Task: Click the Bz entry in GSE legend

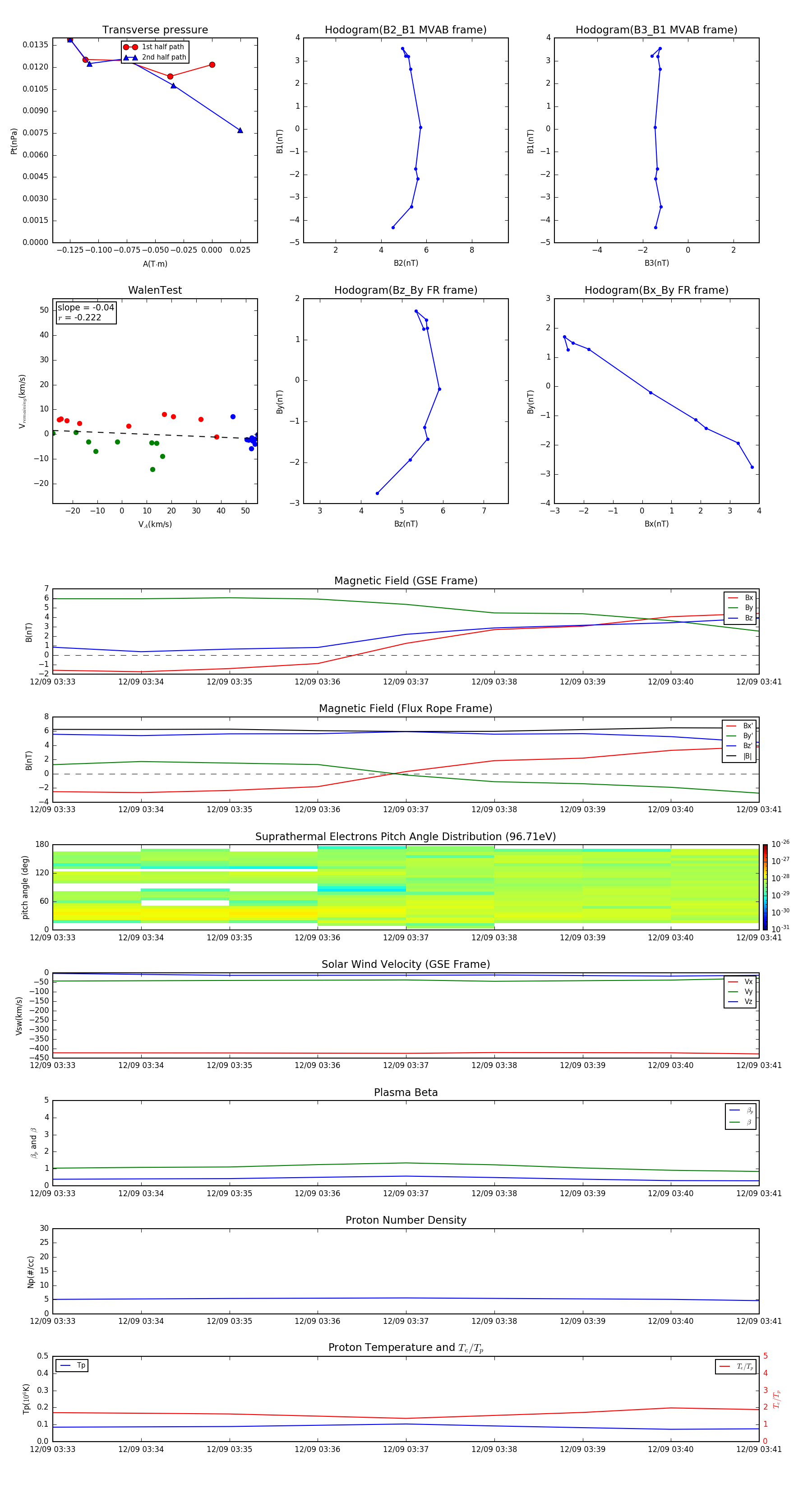Action: (740, 618)
